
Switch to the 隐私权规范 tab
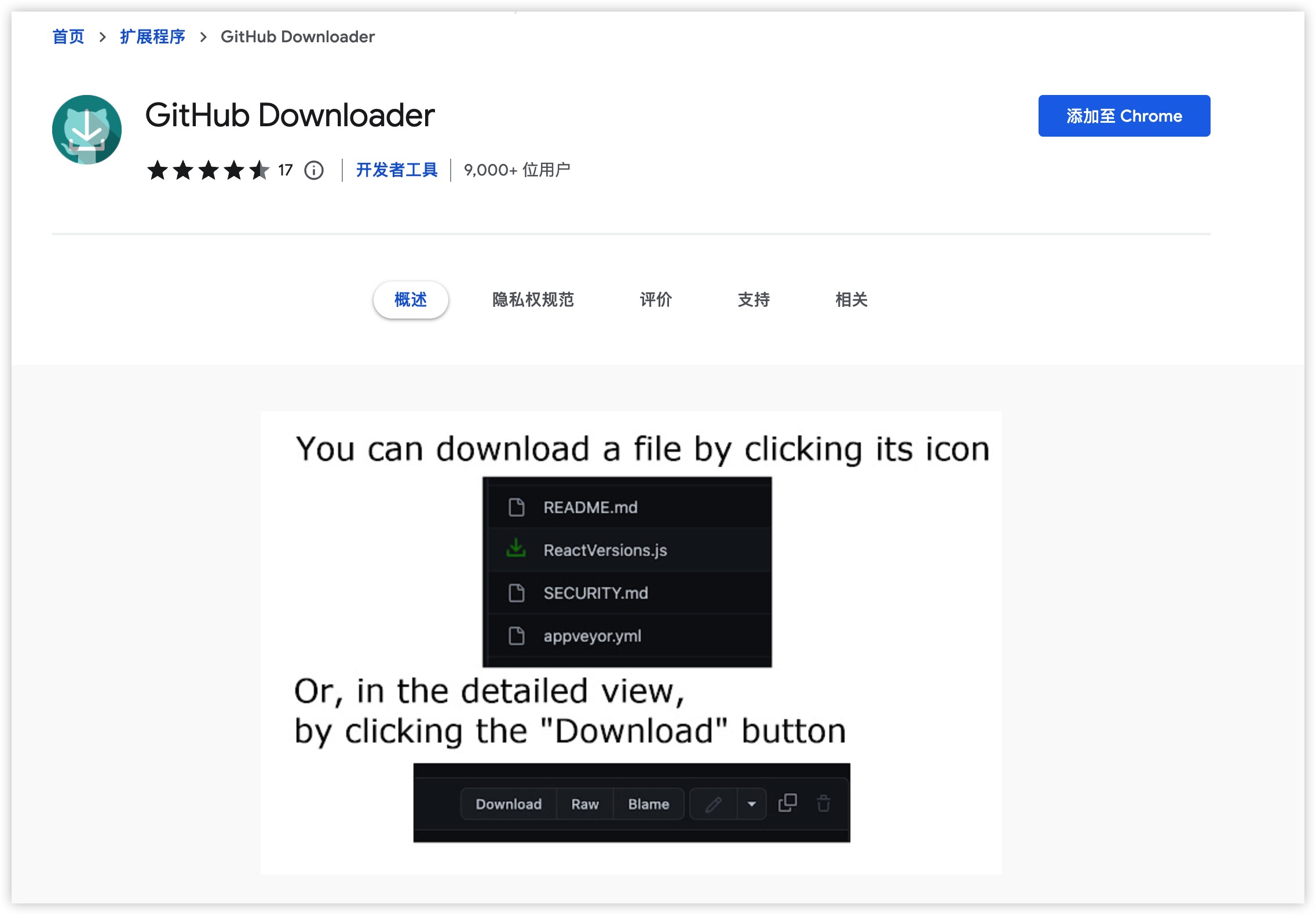(x=532, y=300)
